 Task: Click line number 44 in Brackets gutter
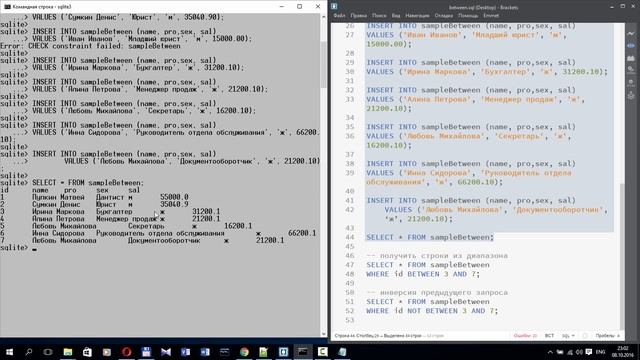[x=349, y=237]
